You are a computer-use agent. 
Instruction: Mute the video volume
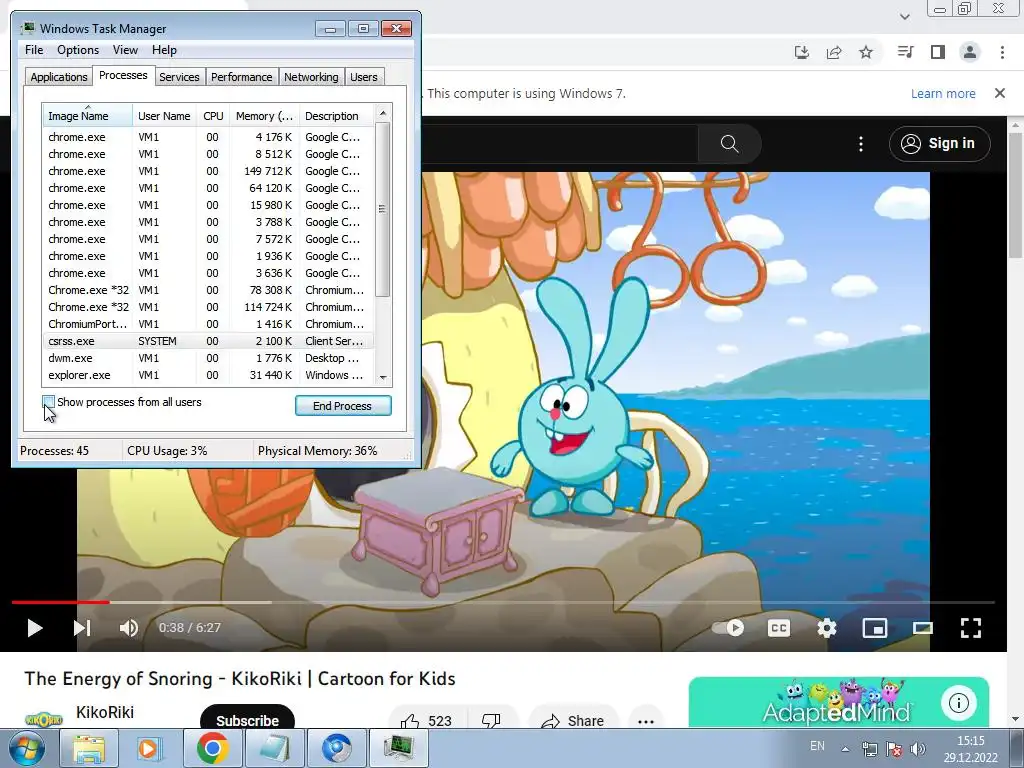129,628
